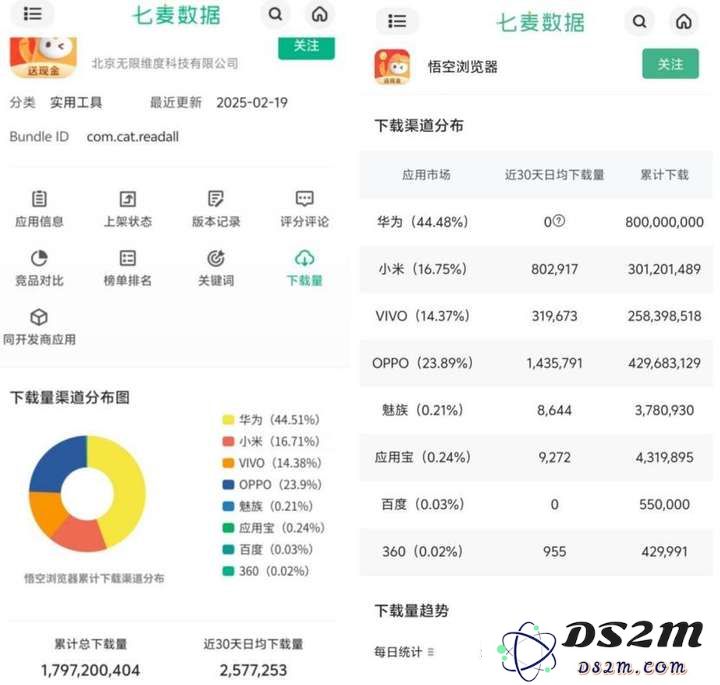Screen dimensions: 720x685
Task: Open 竞品对比 section
Action: click(x=39, y=269)
